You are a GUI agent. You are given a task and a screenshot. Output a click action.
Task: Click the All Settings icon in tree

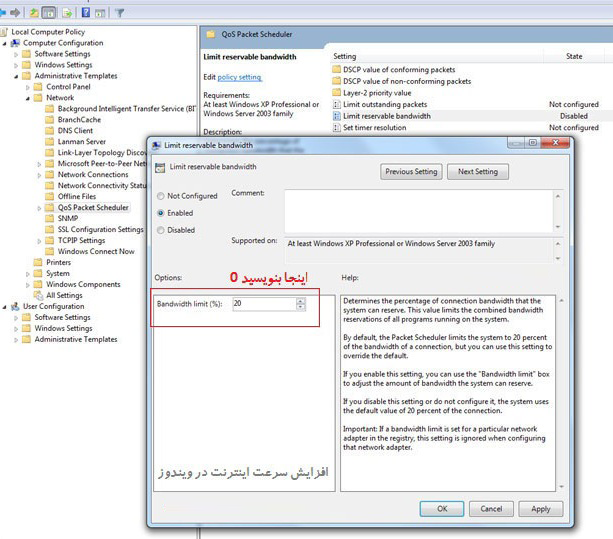tap(38, 295)
